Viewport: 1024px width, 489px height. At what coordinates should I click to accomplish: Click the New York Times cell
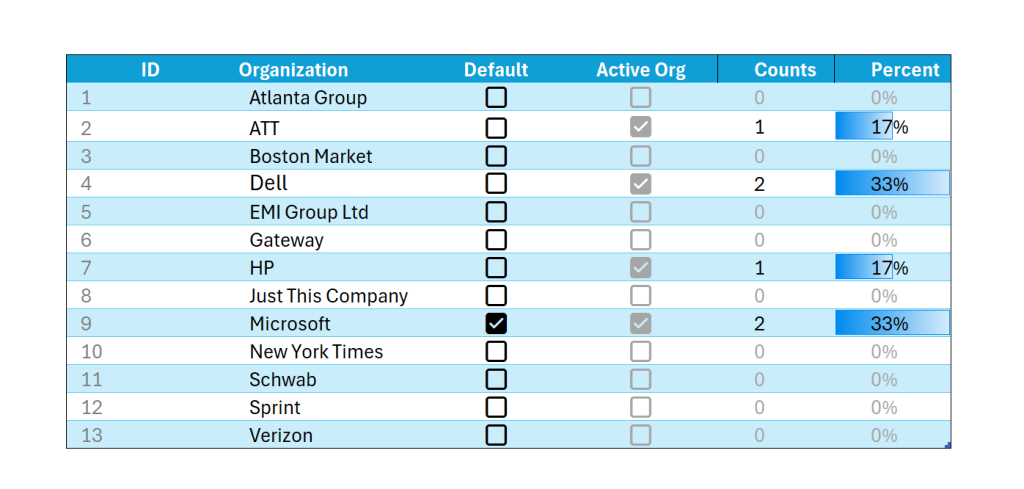point(316,352)
